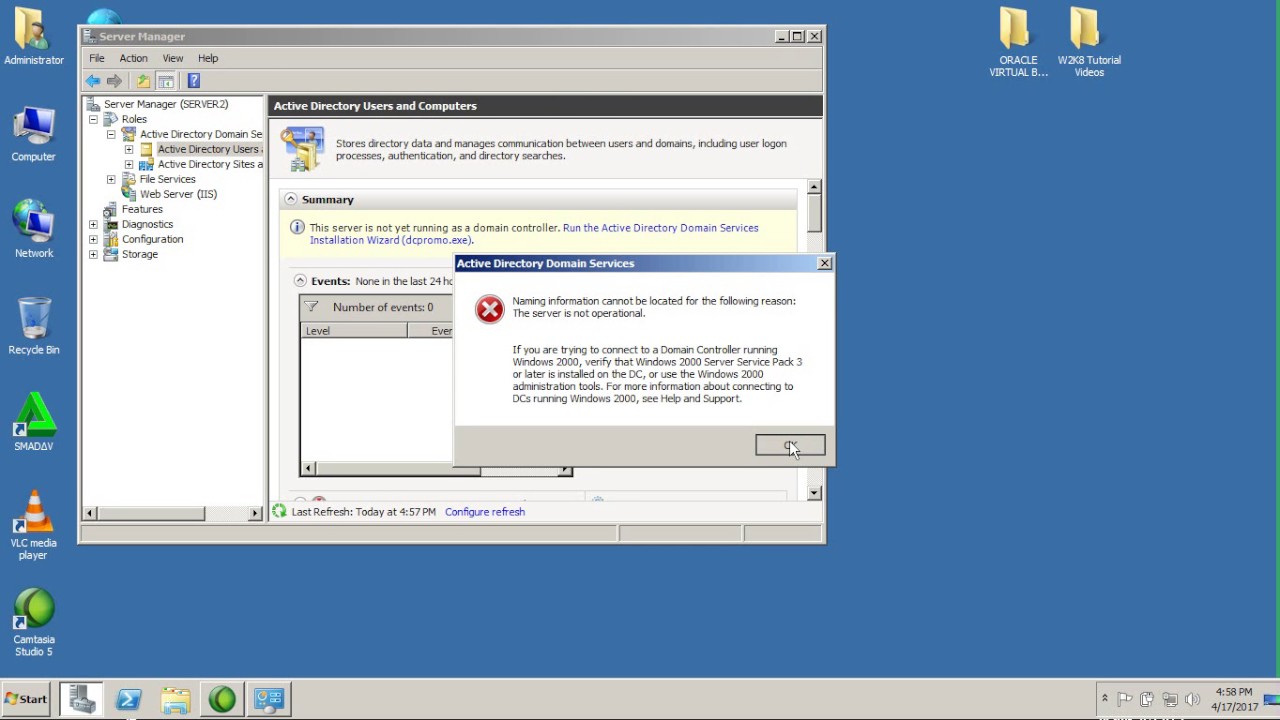Toggle the show/hide console tree icon
1280x720 pixels.
point(166,81)
